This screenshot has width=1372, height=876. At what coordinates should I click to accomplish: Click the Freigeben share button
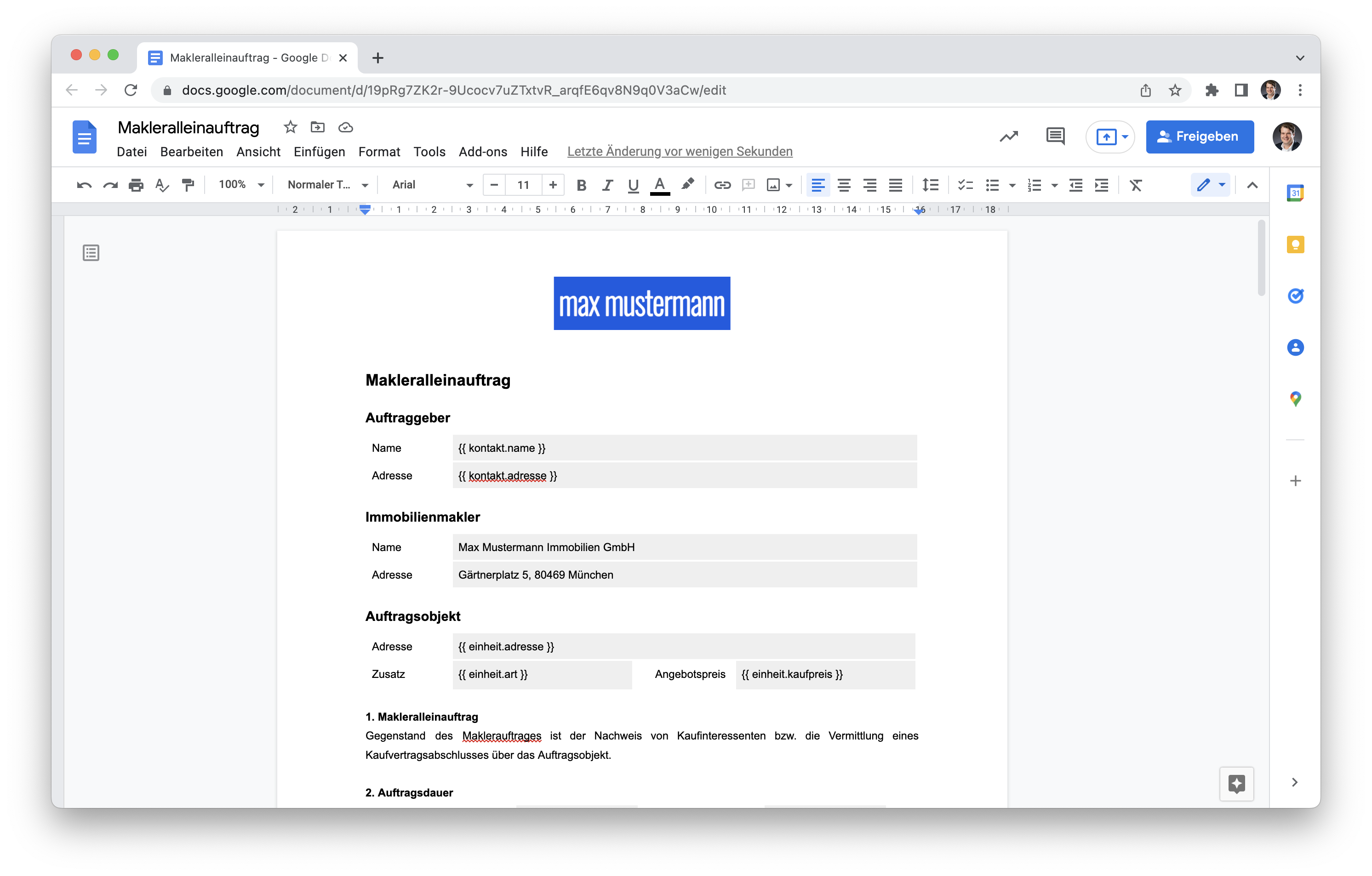click(x=1200, y=136)
